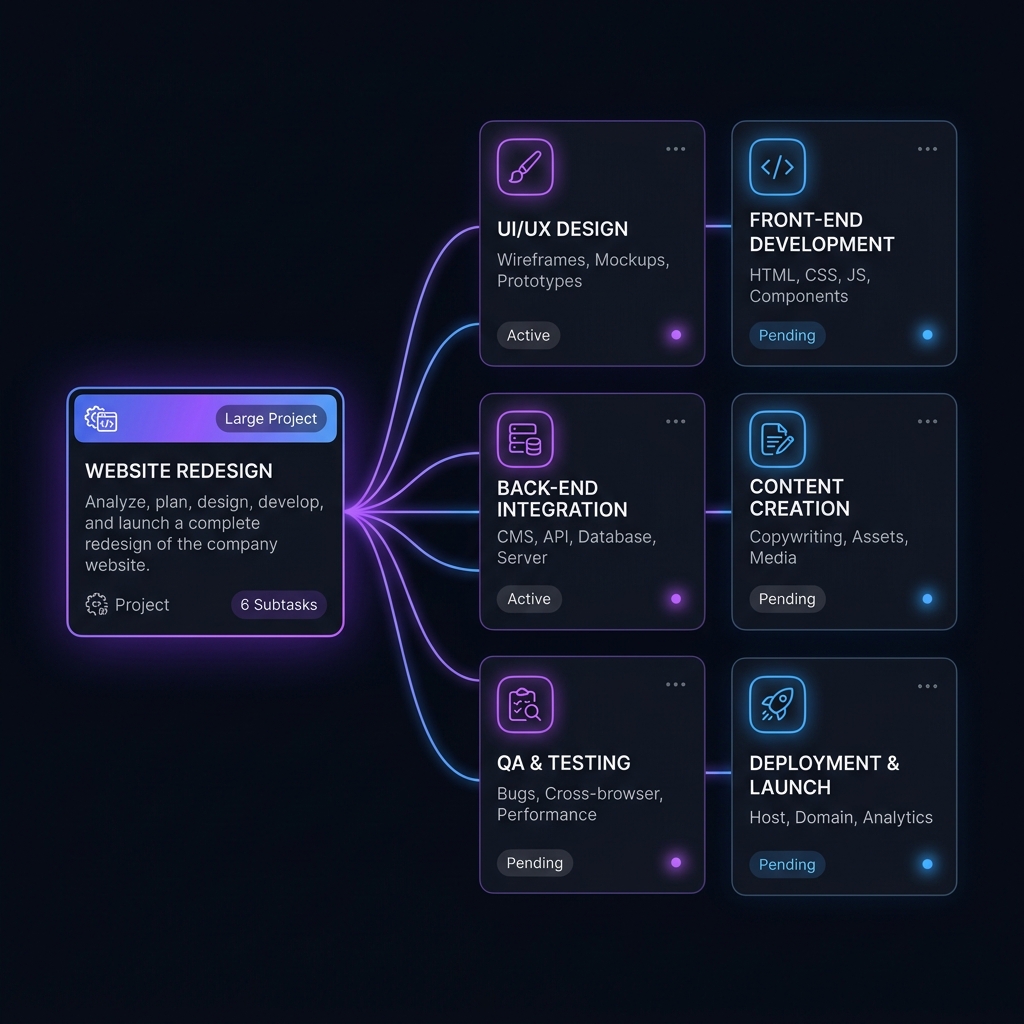Click the clipboard magnifier icon on QA & Testing
Image resolution: width=1024 pixels, height=1024 pixels.
coord(525,705)
